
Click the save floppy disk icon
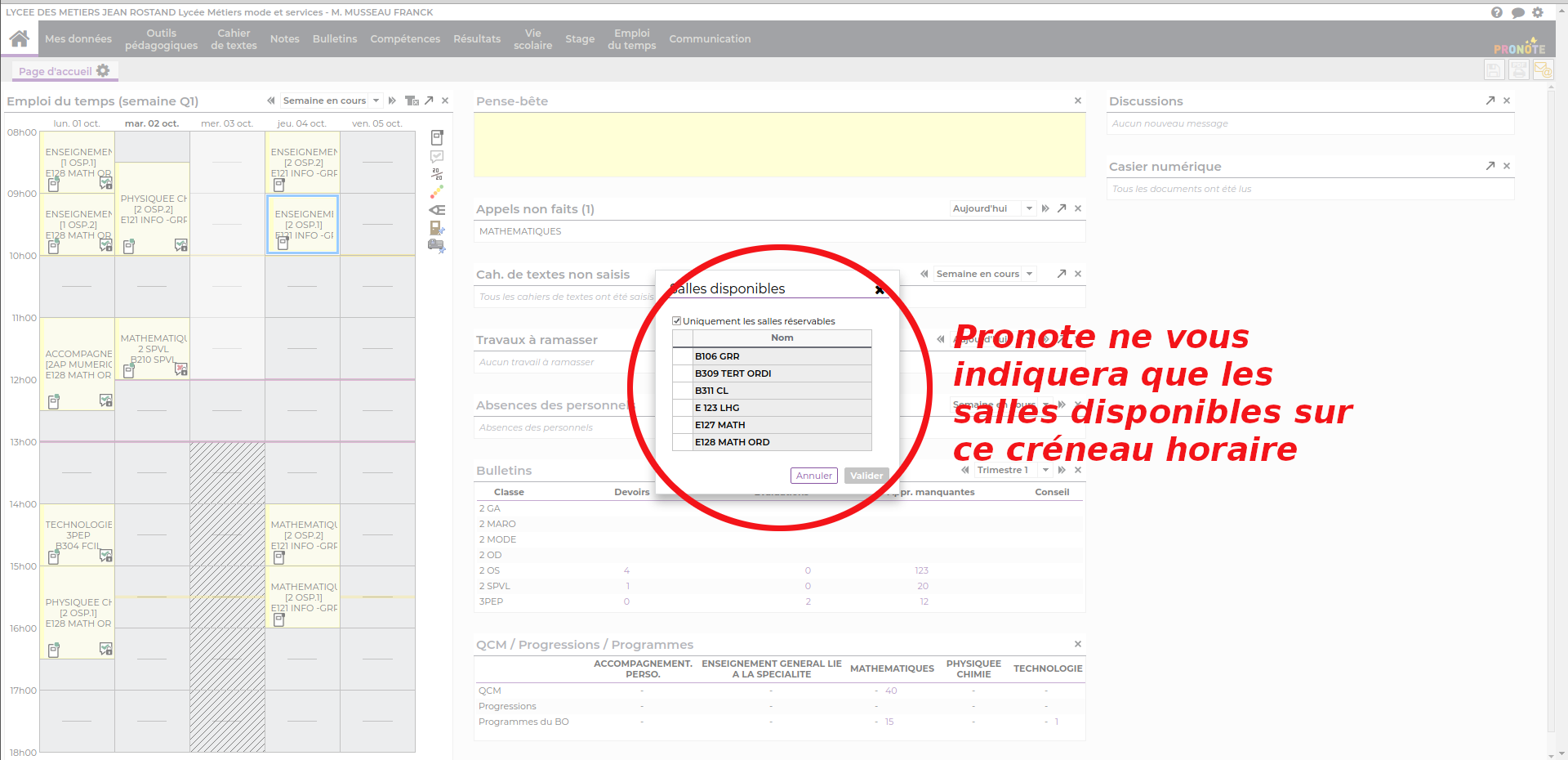1494,70
